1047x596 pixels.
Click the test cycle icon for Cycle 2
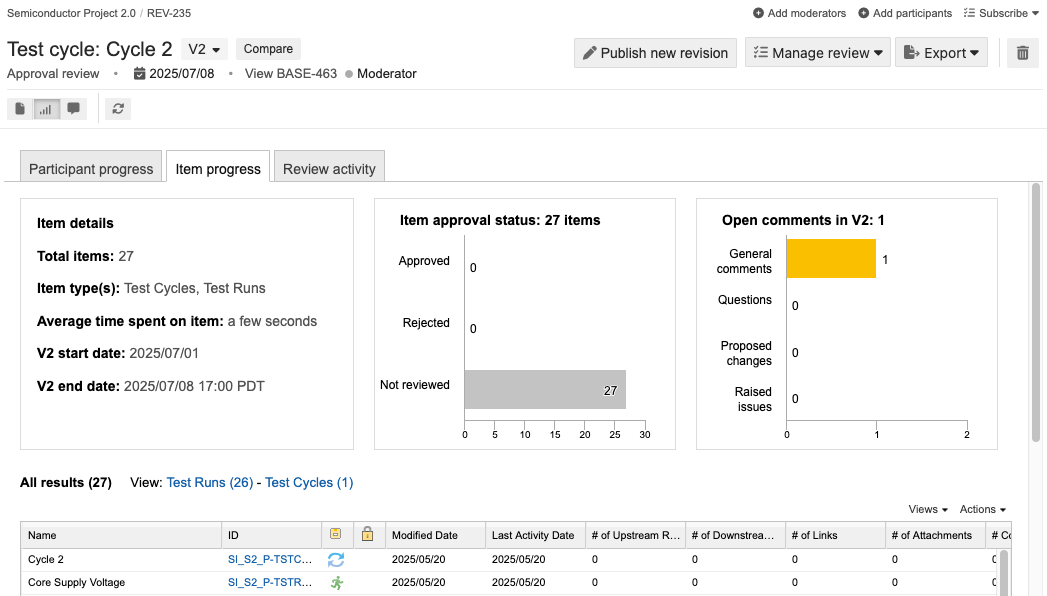[336, 560]
